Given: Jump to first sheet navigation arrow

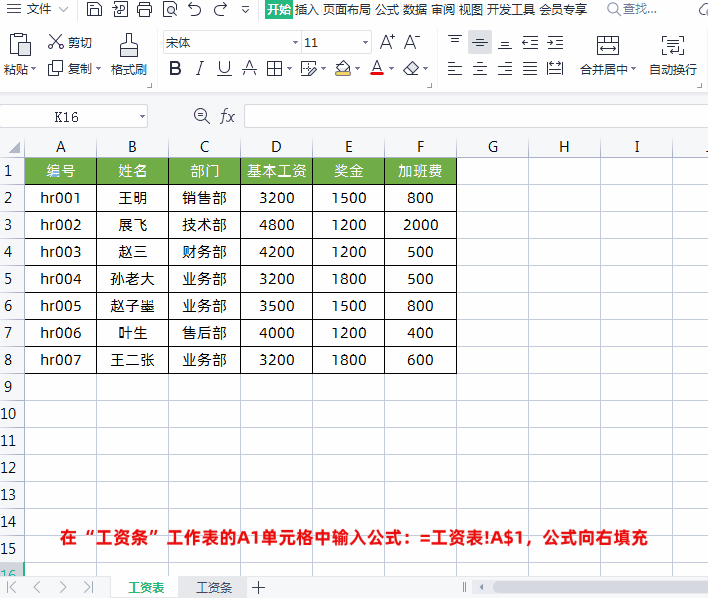Looking at the screenshot, I should coord(12,587).
